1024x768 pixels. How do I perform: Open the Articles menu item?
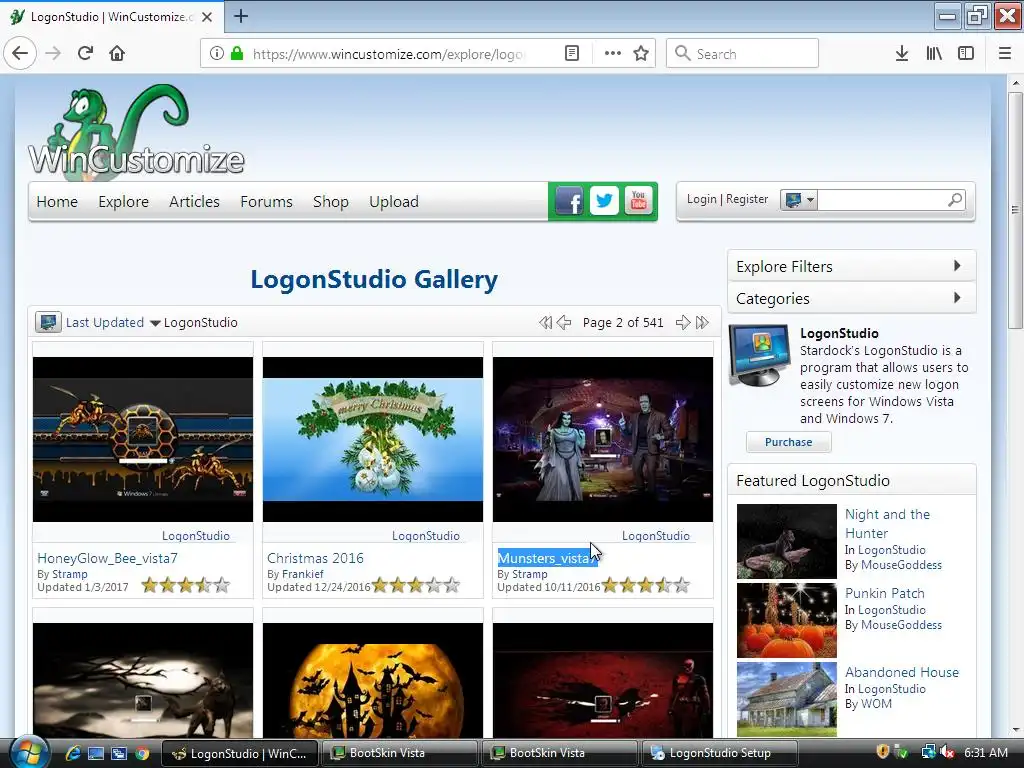(194, 202)
